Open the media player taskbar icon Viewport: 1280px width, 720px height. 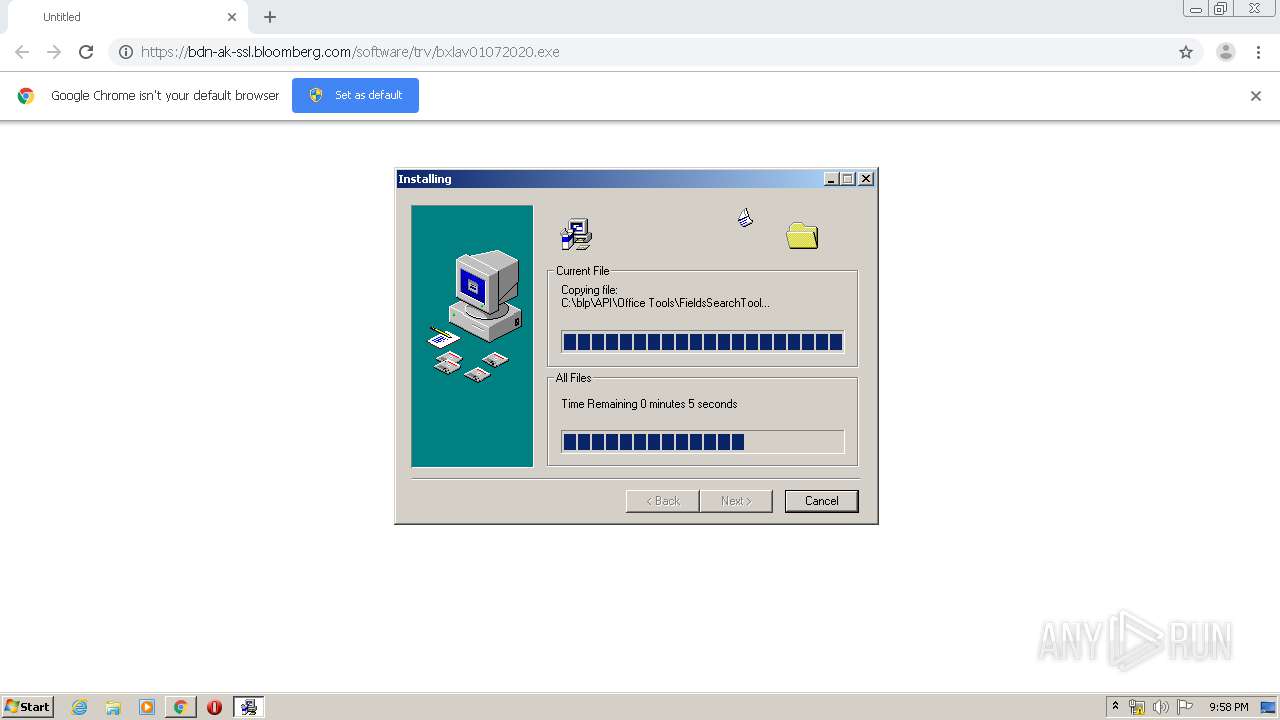pyautogui.click(x=147, y=707)
